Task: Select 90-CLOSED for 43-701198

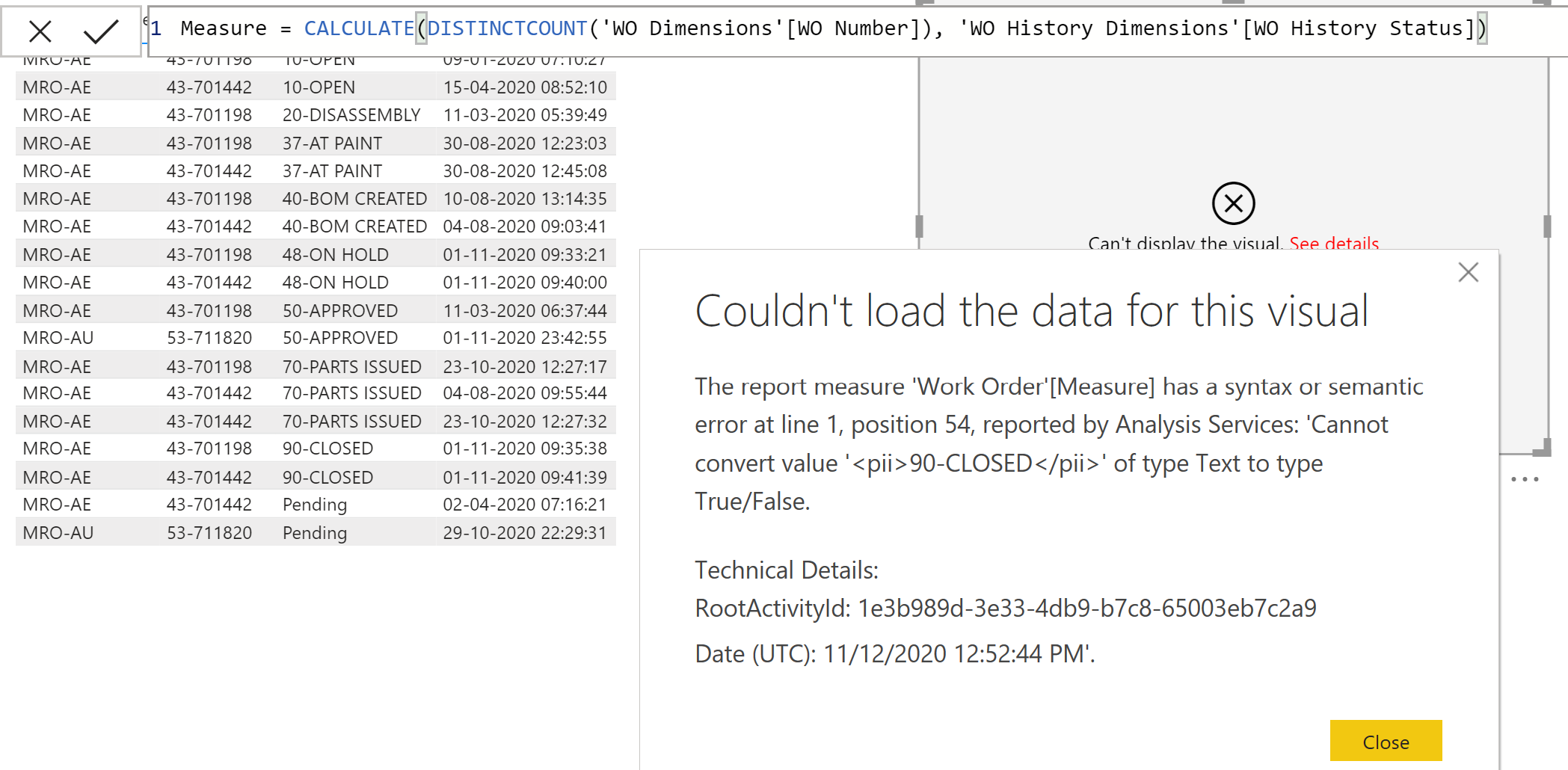Action: pyautogui.click(x=328, y=449)
